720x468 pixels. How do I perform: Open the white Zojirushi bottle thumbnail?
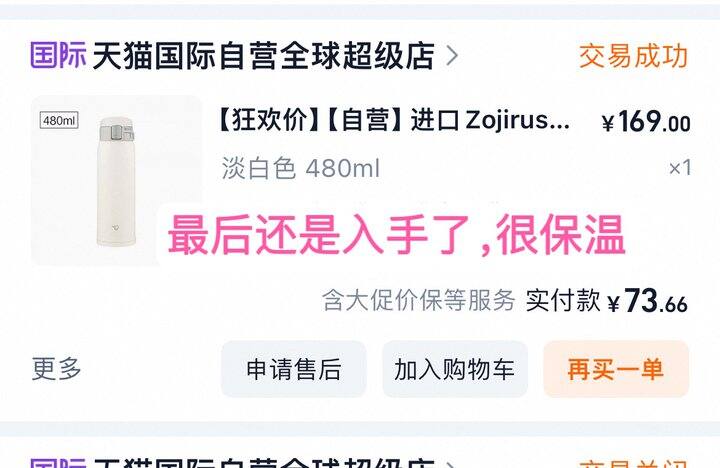tap(116, 180)
